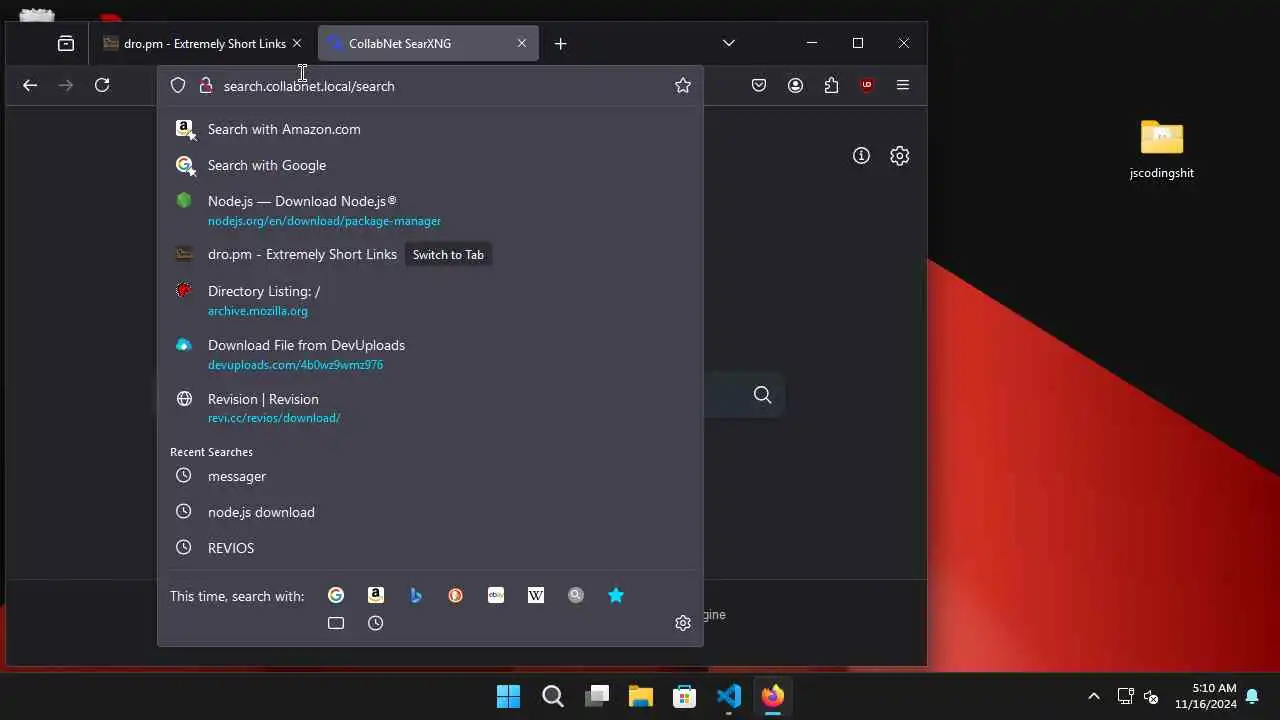This screenshot has height=720, width=1280.
Task: Open taskbar Search
Action: point(552,696)
